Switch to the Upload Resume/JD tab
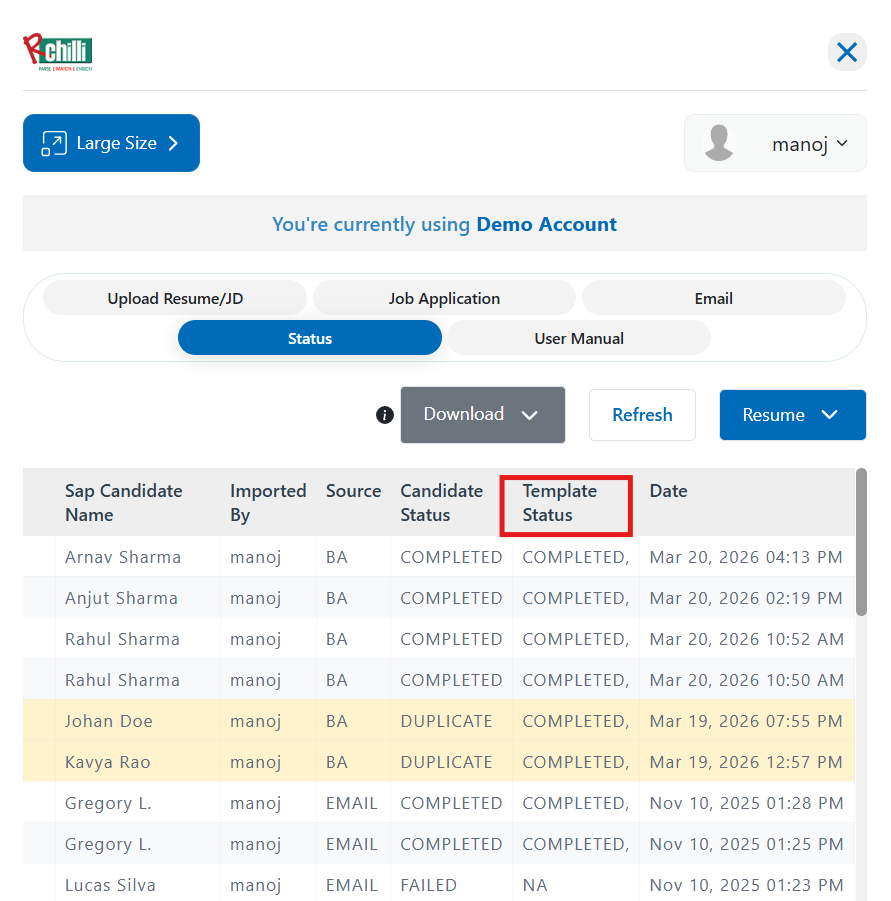 (x=175, y=298)
